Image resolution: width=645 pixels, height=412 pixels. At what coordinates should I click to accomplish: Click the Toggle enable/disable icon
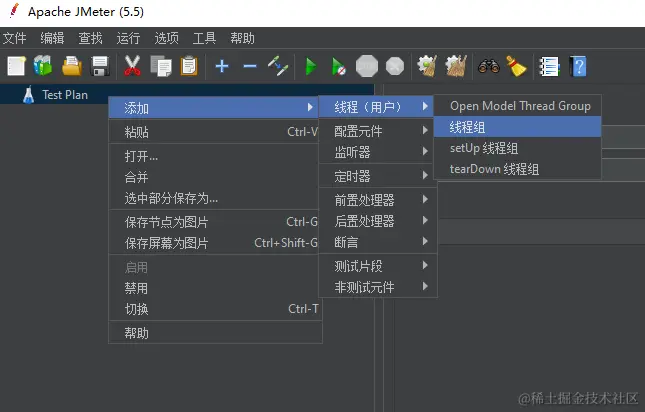coord(278,66)
